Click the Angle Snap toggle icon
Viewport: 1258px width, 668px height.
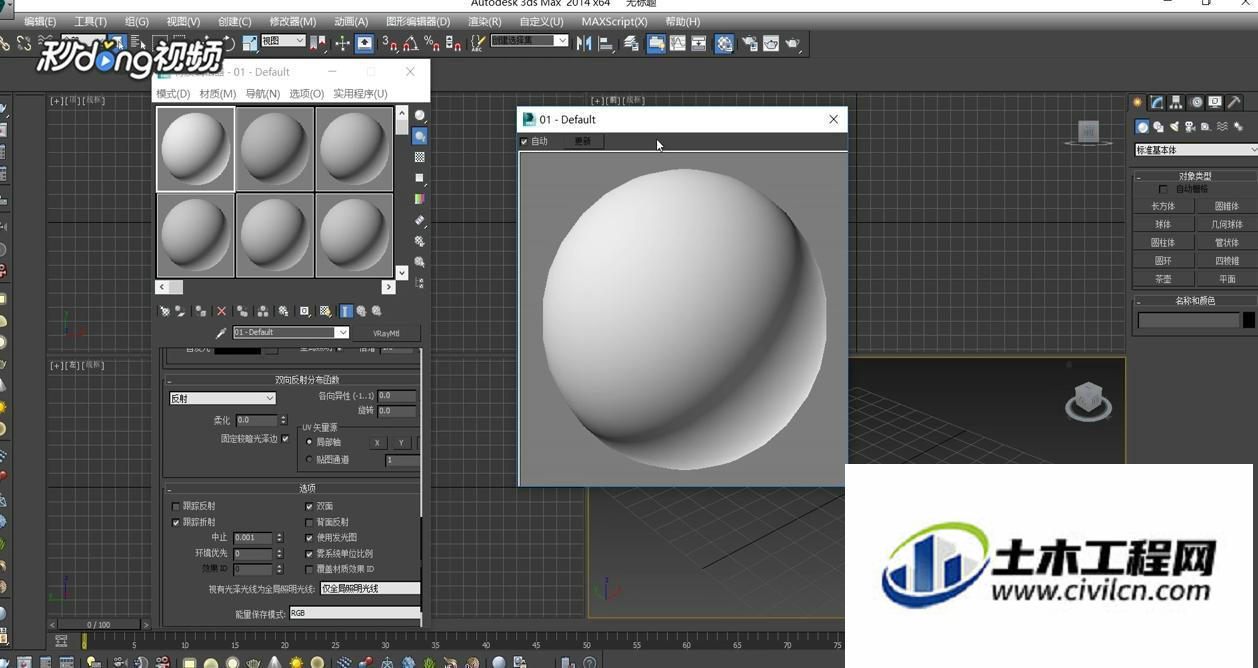[x=410, y=43]
